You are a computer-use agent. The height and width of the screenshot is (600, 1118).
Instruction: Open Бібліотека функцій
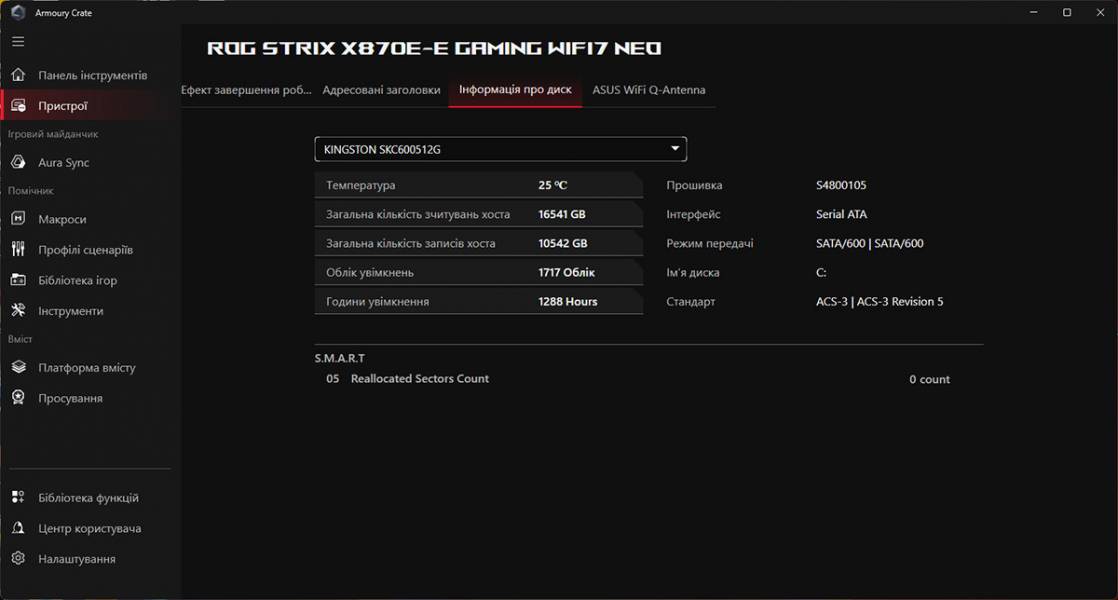tap(86, 497)
